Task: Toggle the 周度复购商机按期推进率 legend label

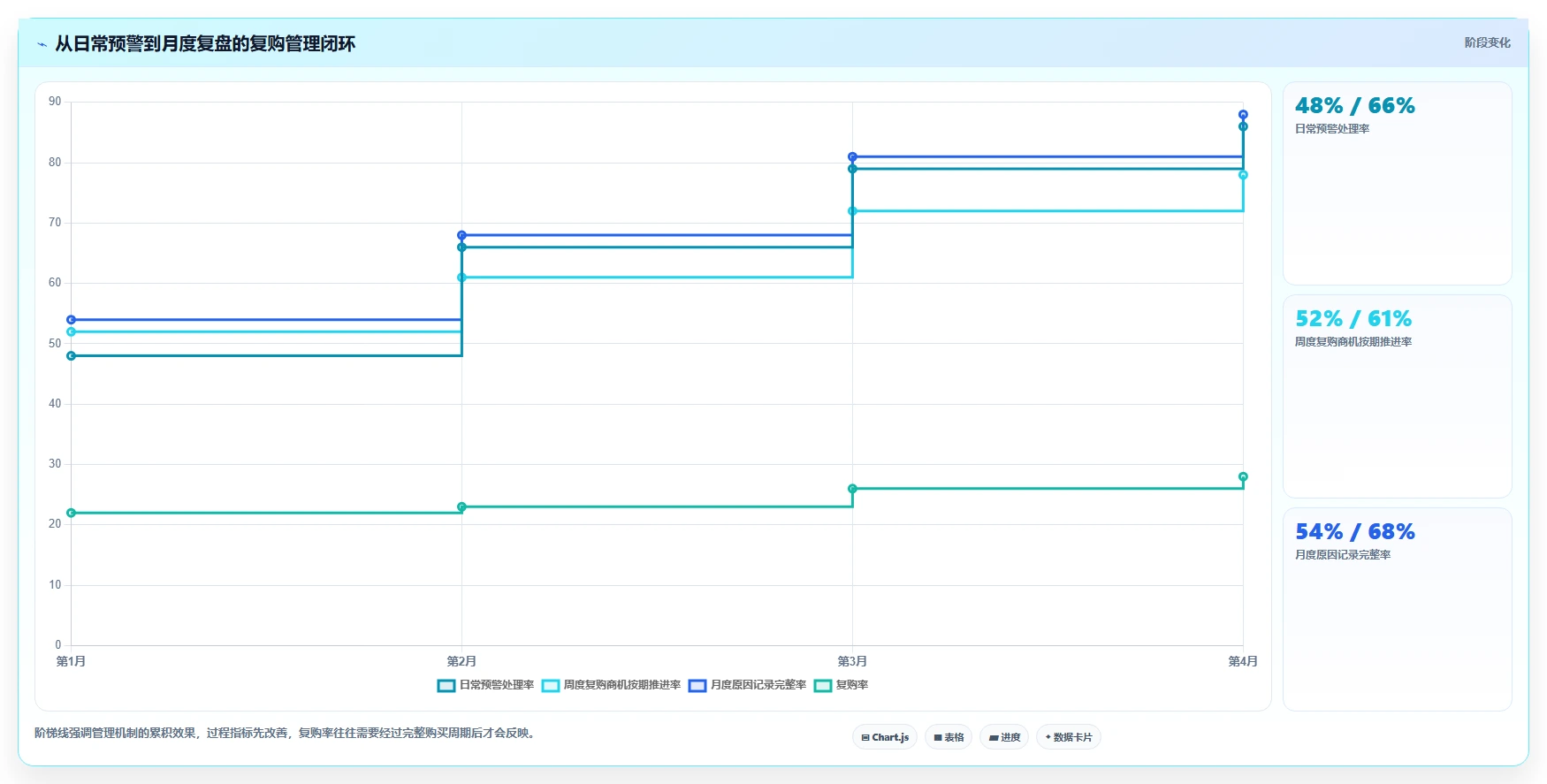Action: click(x=622, y=685)
